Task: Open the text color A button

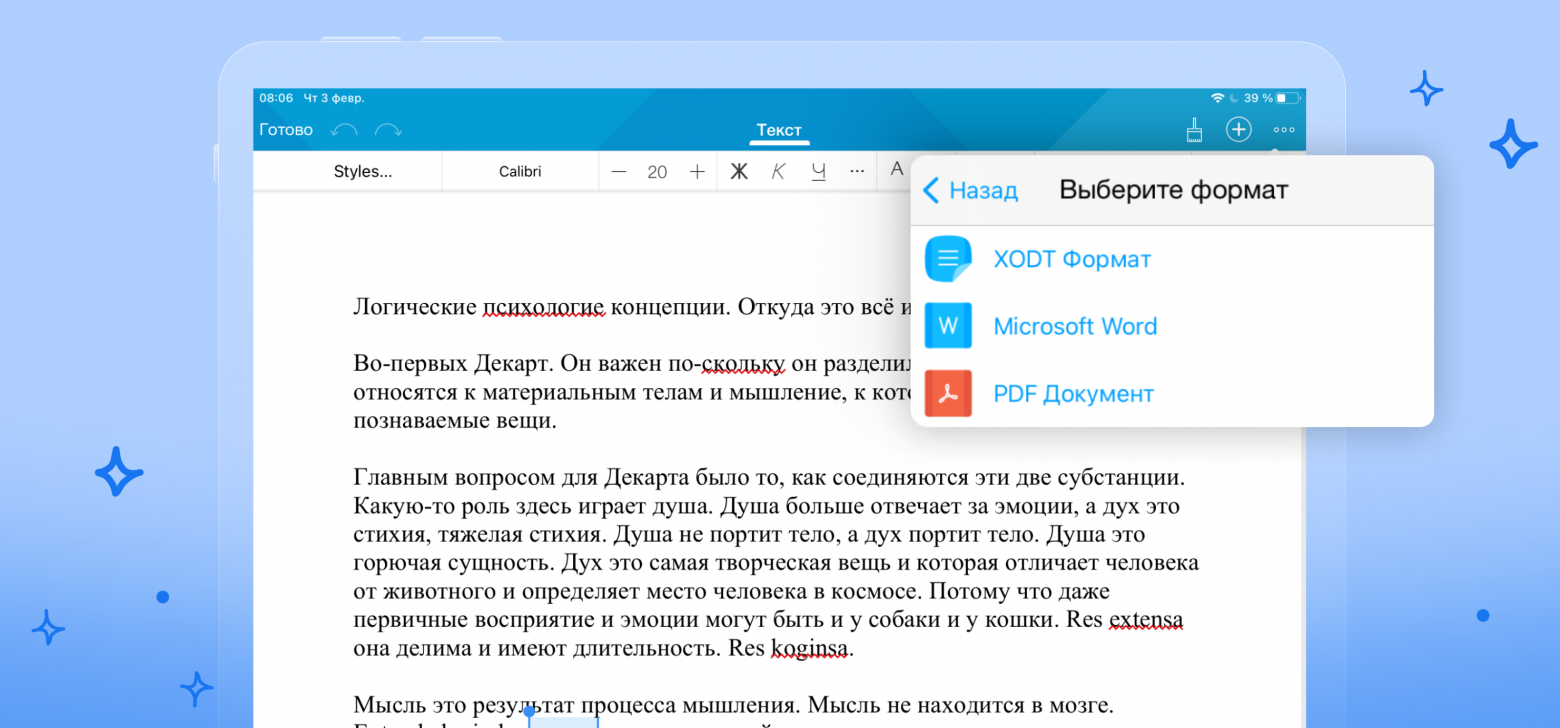Action: click(x=897, y=170)
